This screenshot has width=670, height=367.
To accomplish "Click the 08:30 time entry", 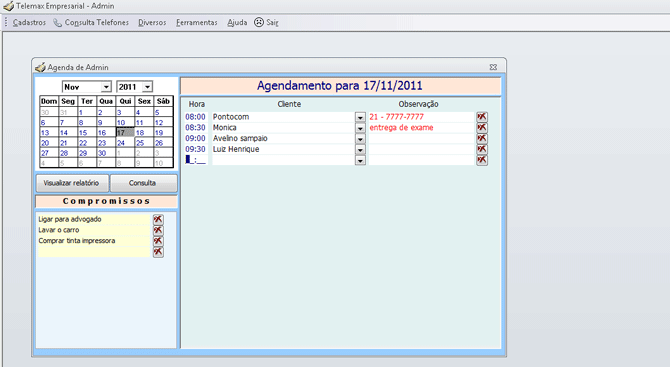I will [x=195, y=127].
